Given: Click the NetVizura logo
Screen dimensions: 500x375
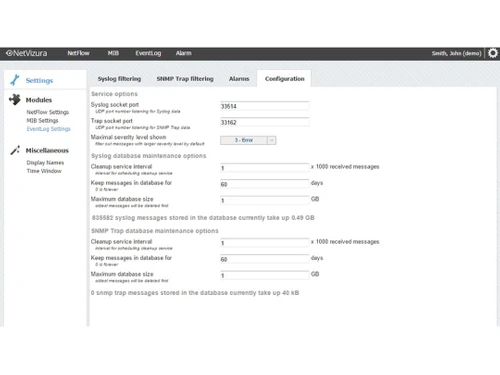Looking at the screenshot, I should click(x=27, y=53).
